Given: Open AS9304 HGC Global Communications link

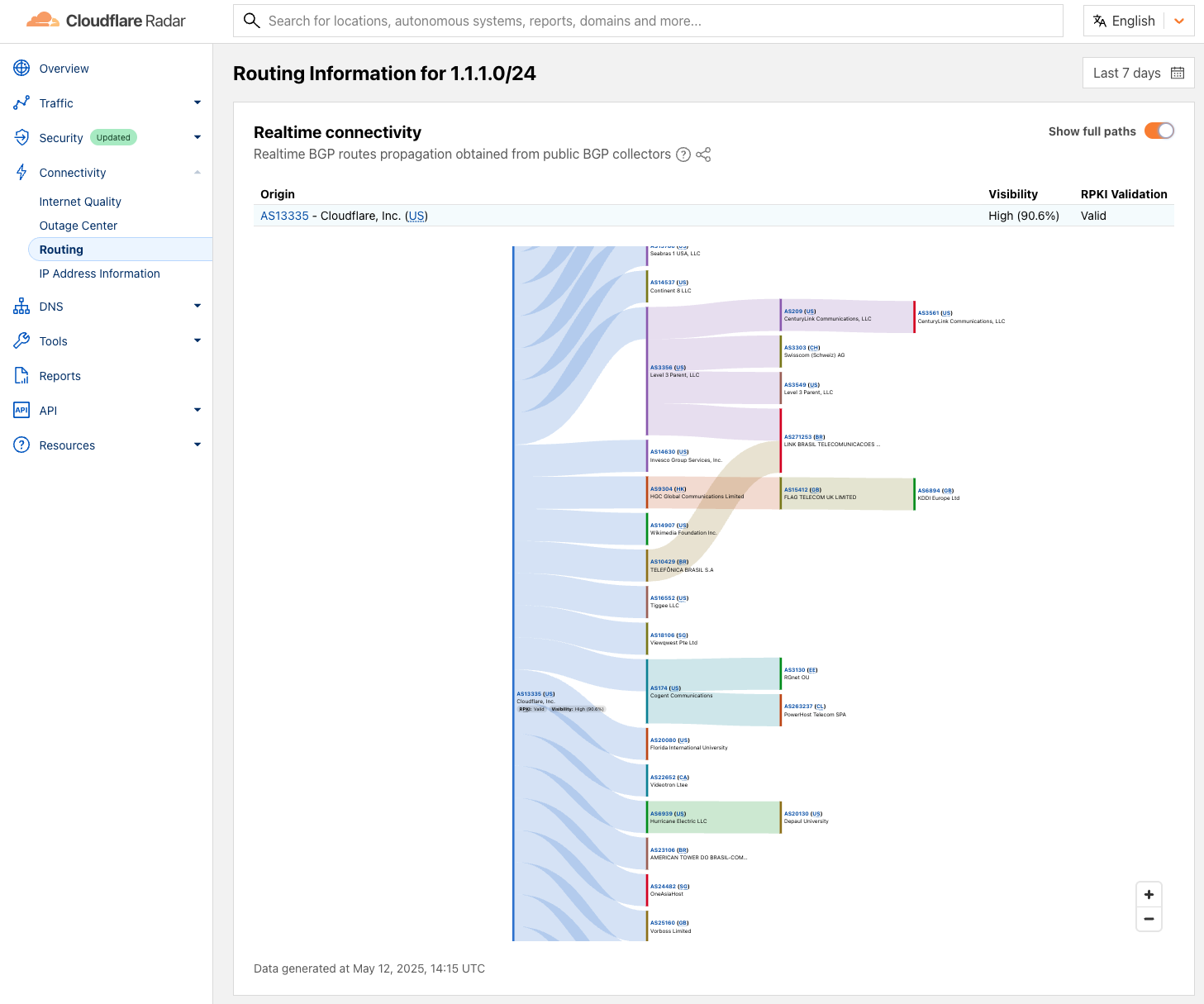Looking at the screenshot, I should pos(661,489).
